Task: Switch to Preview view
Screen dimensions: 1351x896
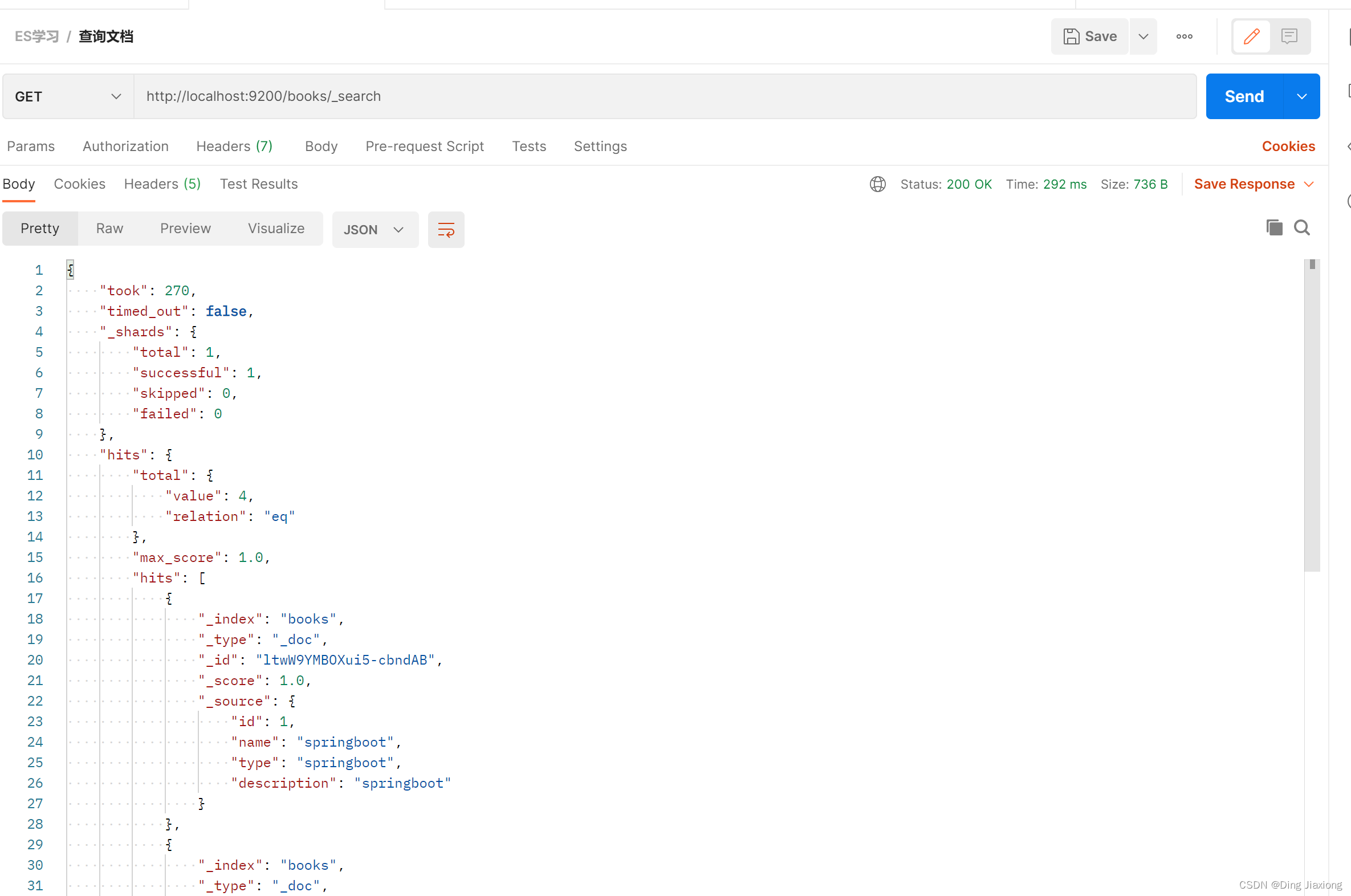Action: 185,229
